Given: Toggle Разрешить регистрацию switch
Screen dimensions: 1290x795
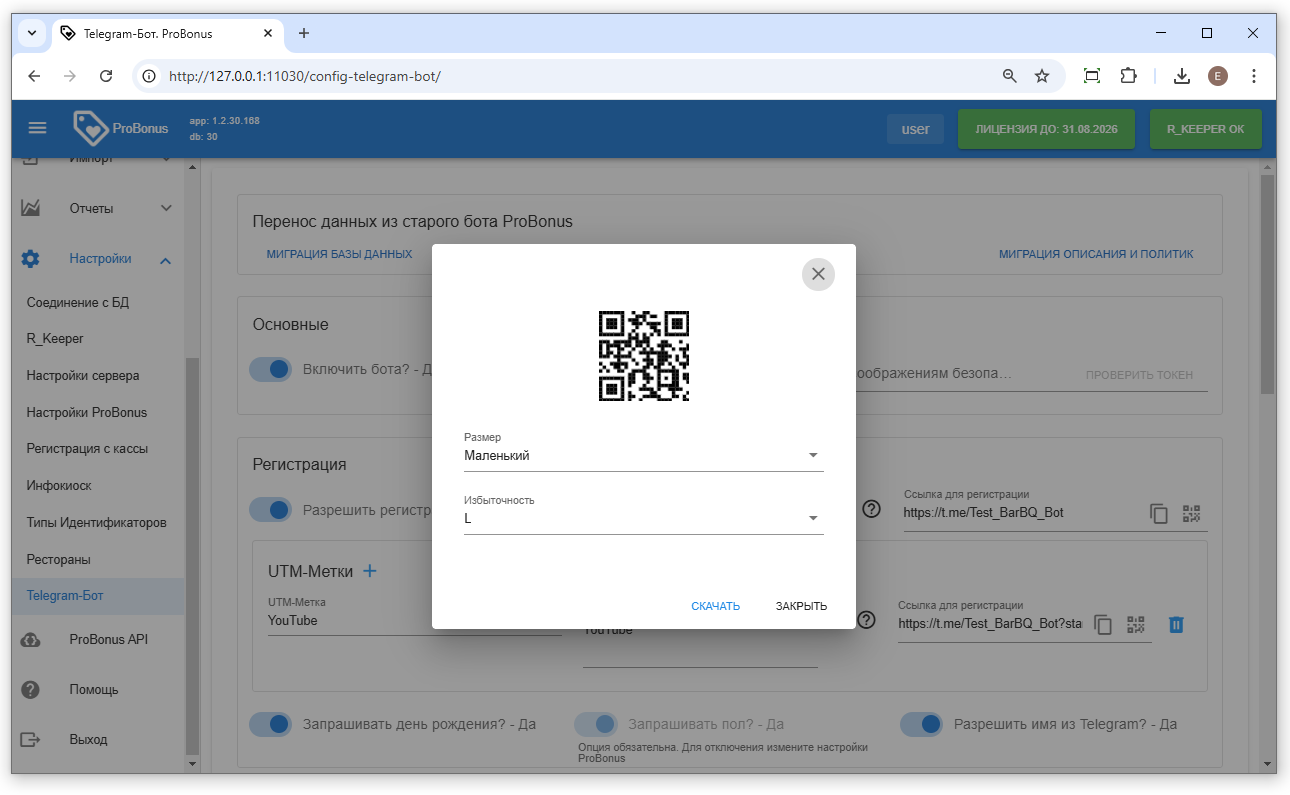Looking at the screenshot, I should coord(270,510).
